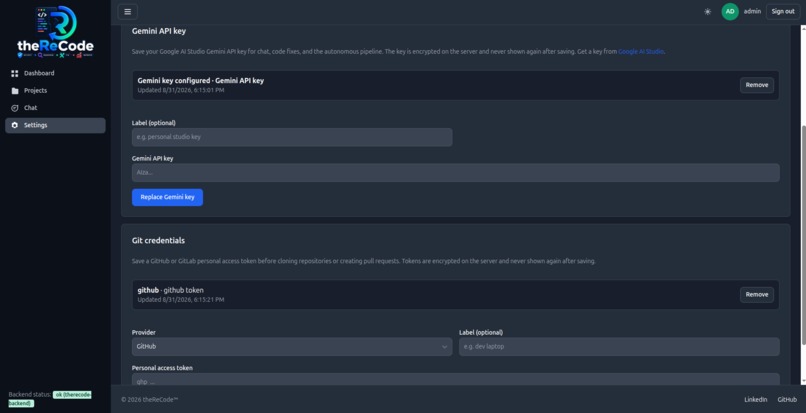The height and width of the screenshot is (413, 806).
Task: Focus the Personal access token input
Action: [455, 379]
